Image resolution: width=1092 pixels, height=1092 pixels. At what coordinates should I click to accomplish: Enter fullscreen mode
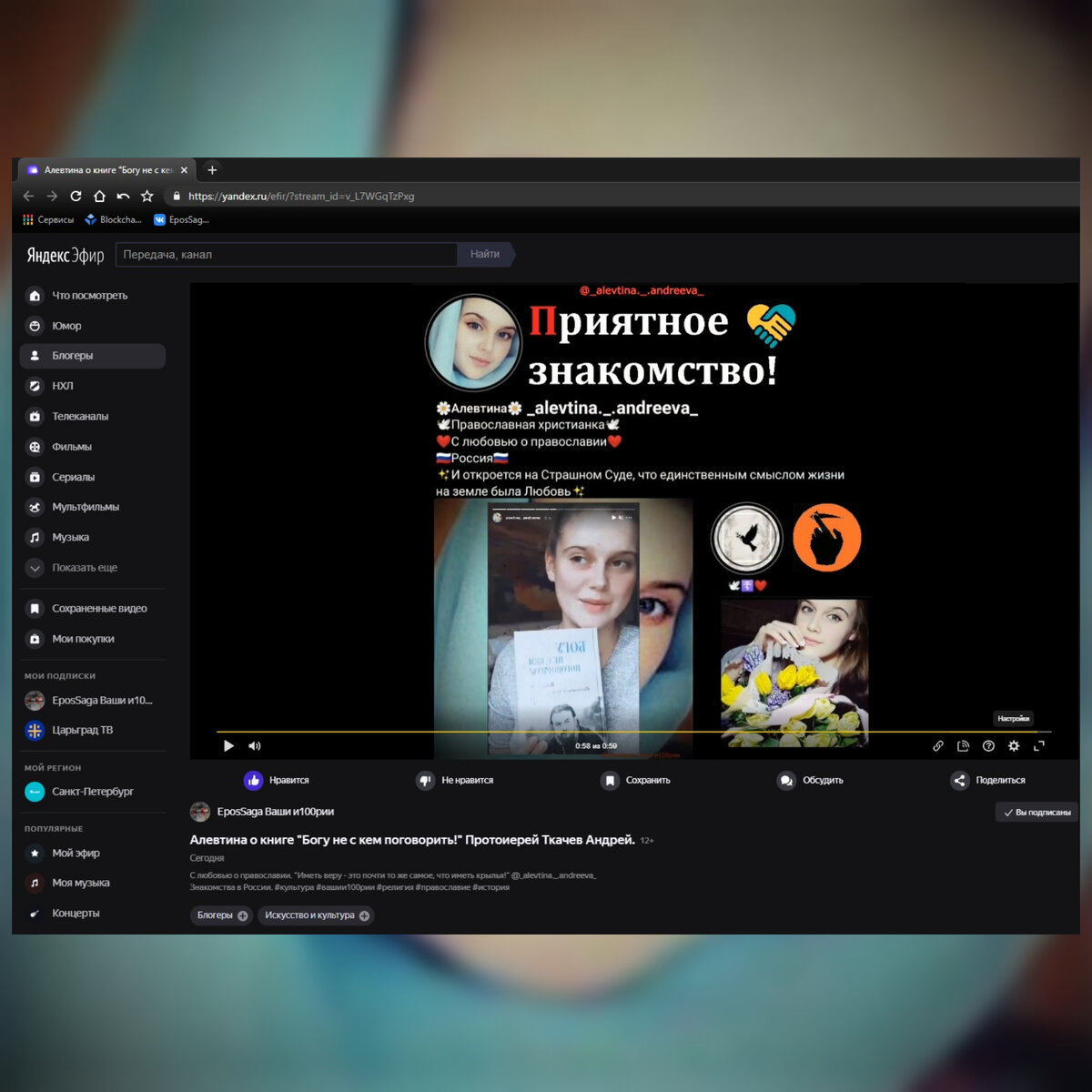[x=1039, y=746]
